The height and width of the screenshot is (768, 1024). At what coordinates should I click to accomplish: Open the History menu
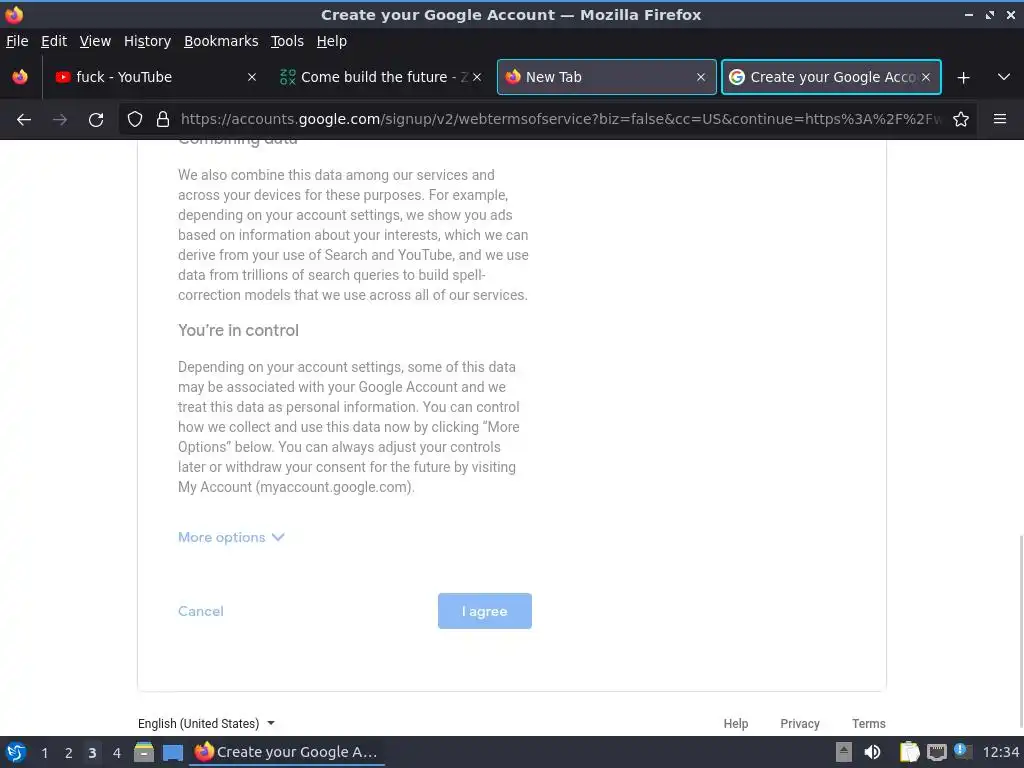(147, 41)
